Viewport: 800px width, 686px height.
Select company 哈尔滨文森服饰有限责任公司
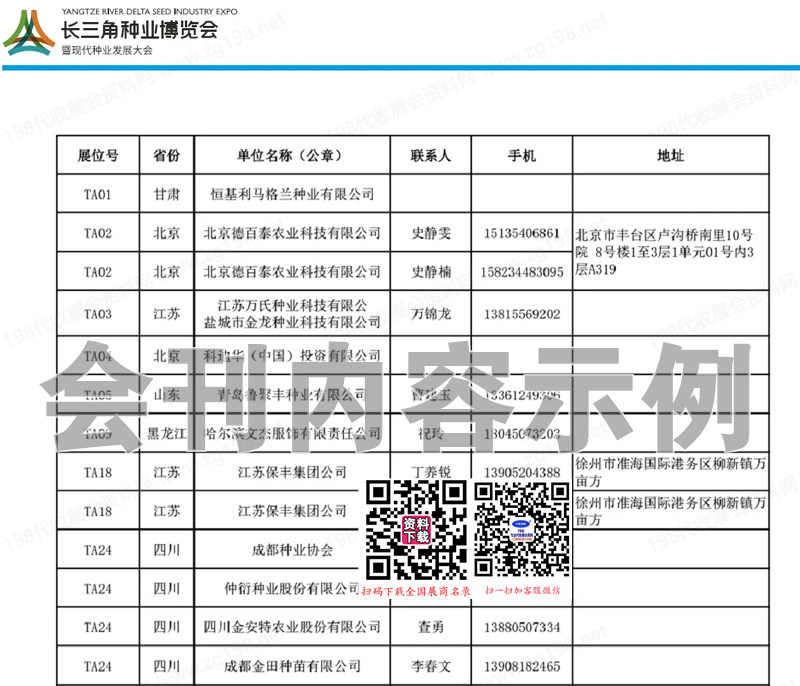pyautogui.click(x=292, y=434)
